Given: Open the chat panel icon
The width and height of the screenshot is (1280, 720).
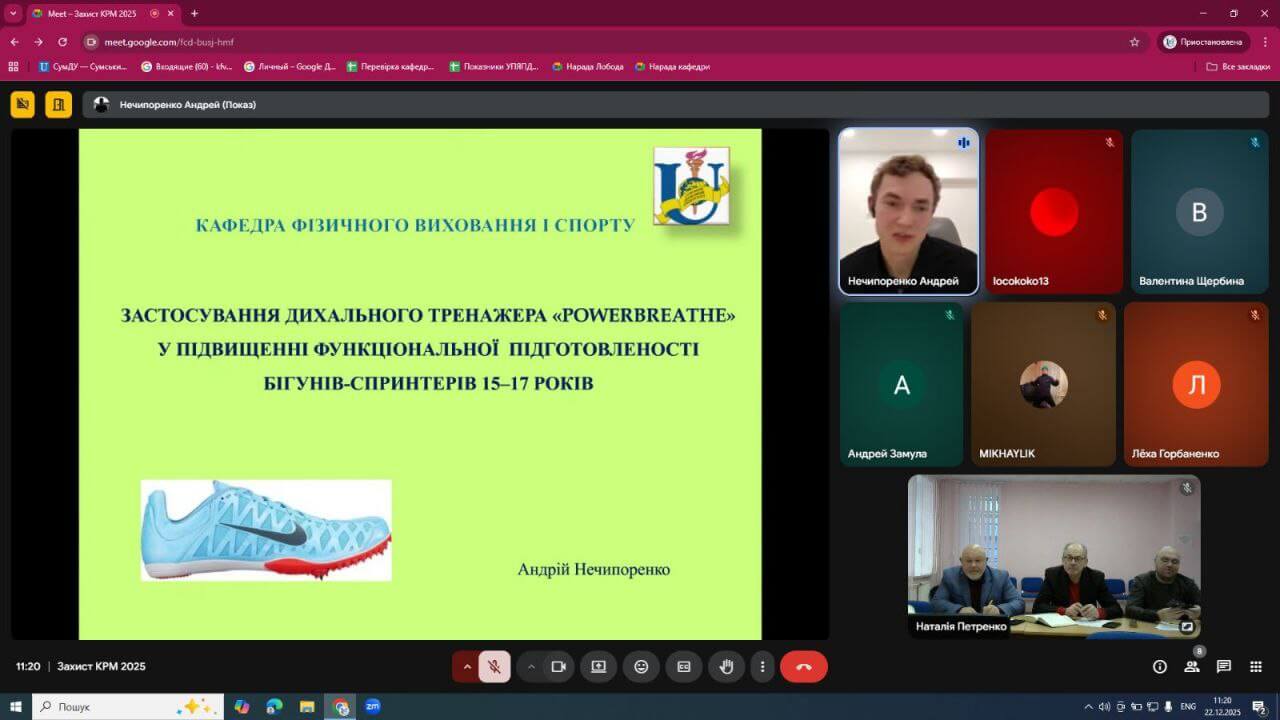Looking at the screenshot, I should pyautogui.click(x=1223, y=667).
